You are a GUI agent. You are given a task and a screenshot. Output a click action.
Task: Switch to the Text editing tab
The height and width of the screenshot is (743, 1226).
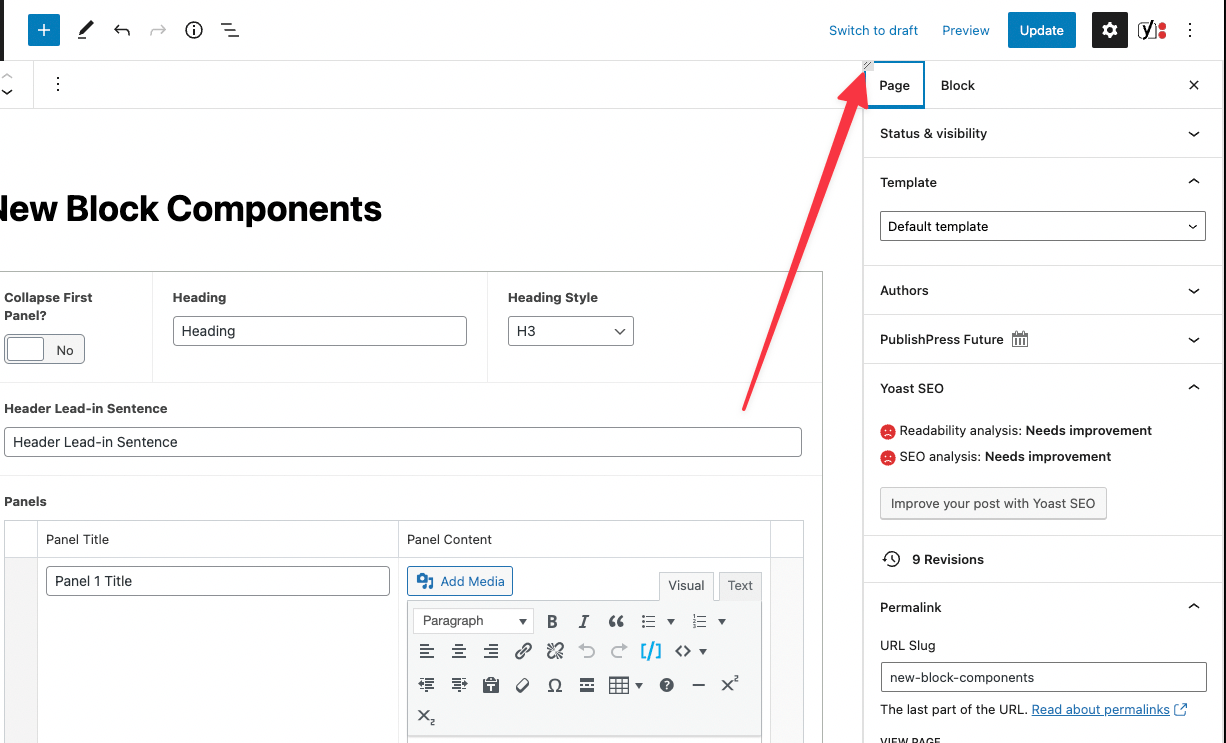tap(739, 585)
